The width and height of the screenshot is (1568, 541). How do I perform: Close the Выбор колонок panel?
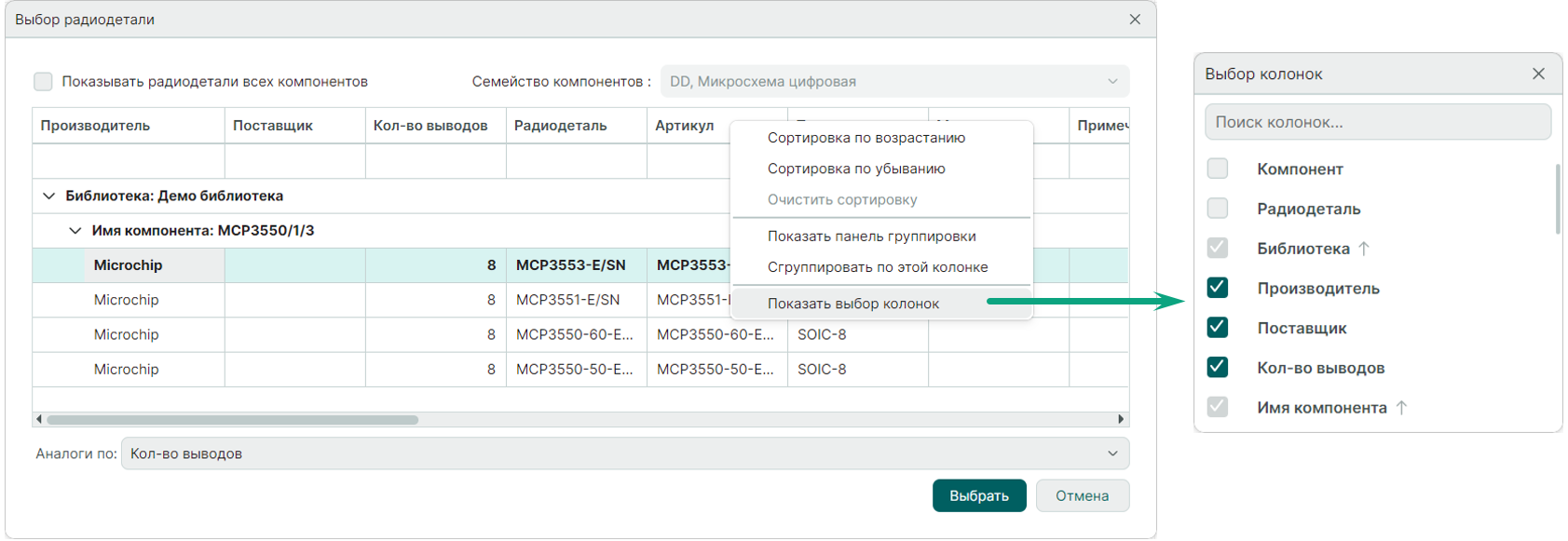1537,74
